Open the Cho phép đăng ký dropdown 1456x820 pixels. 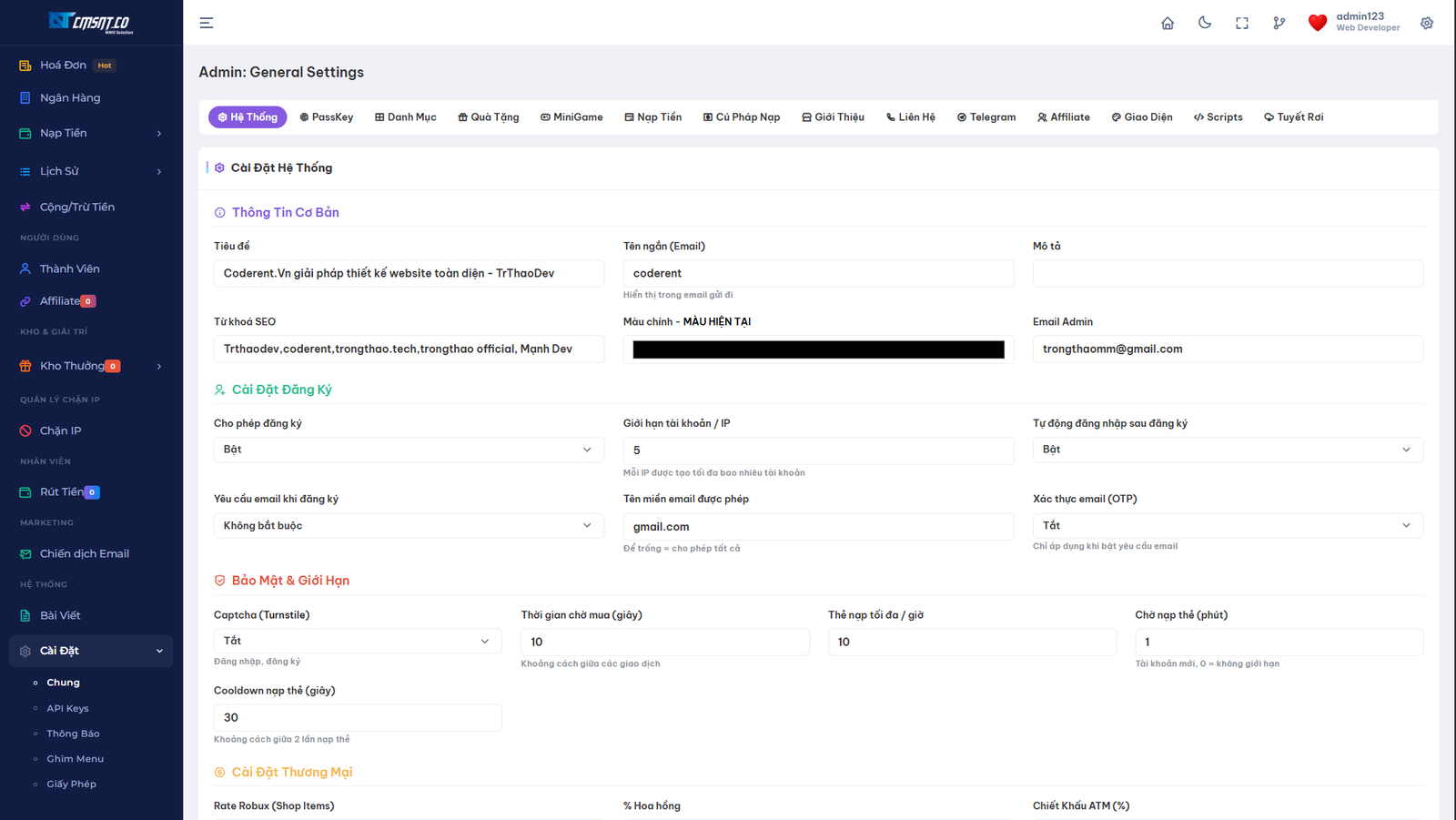pyautogui.click(x=408, y=450)
